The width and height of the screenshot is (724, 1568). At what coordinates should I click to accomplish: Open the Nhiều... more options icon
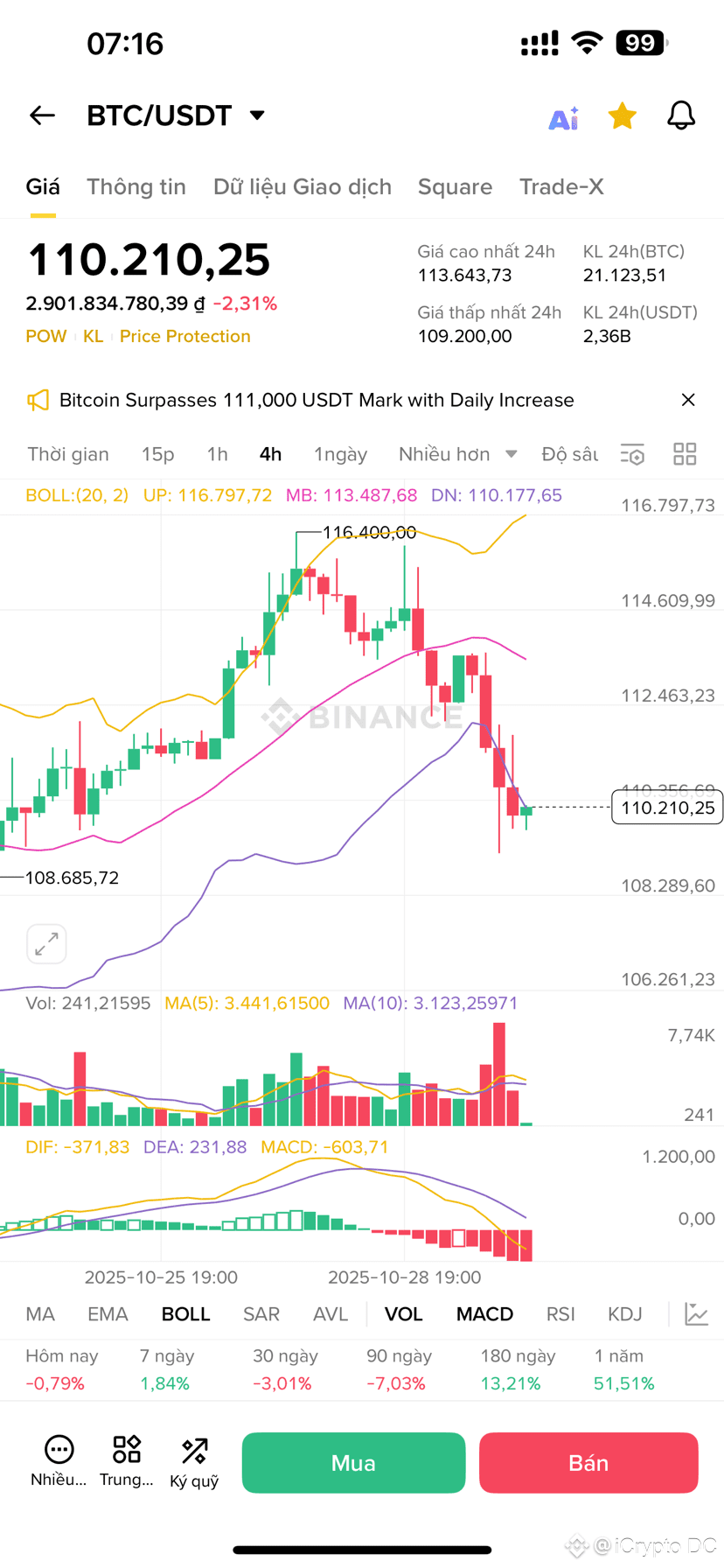click(x=59, y=1461)
